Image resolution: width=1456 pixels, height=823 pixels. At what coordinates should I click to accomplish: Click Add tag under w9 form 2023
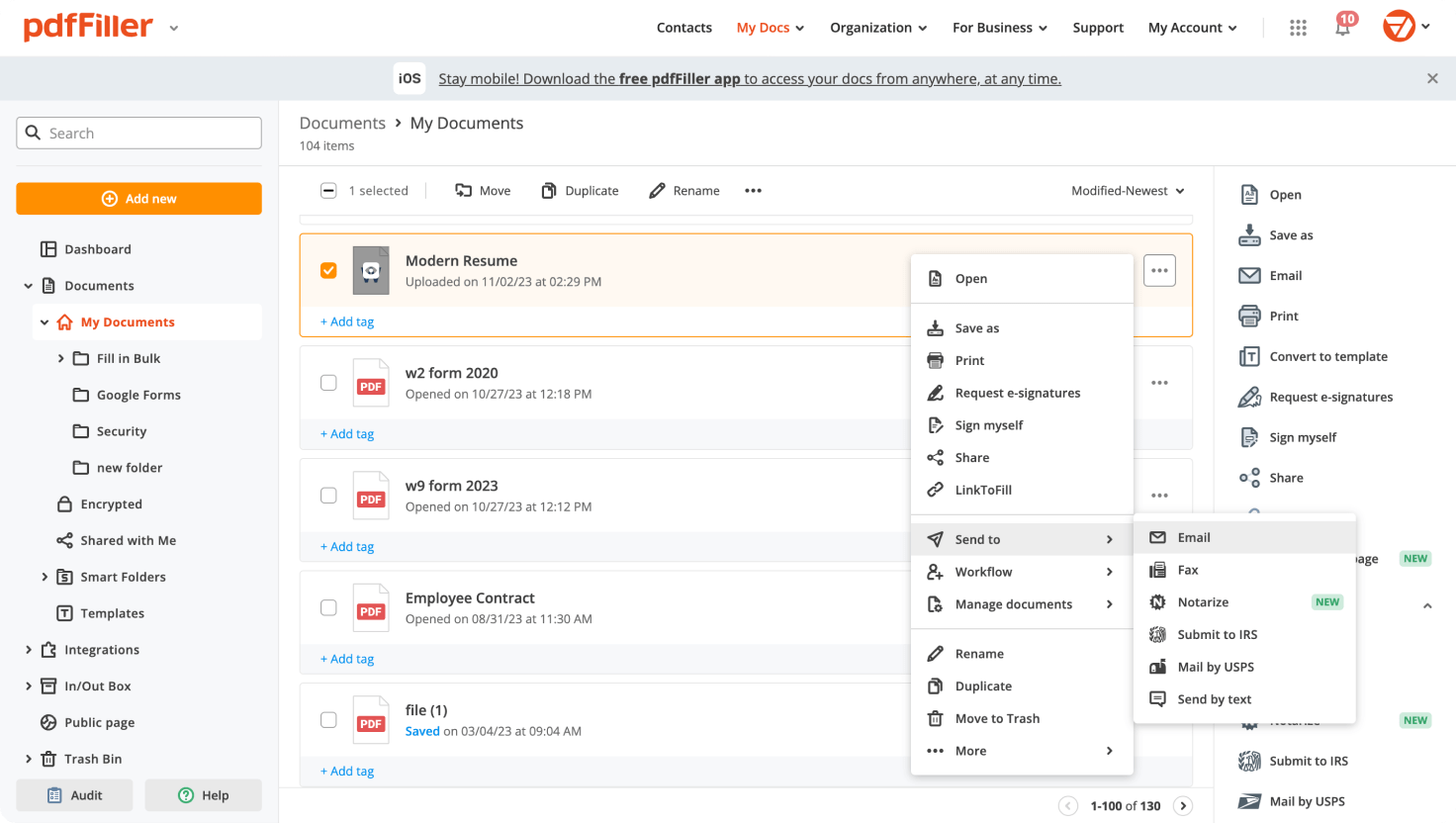tap(347, 546)
